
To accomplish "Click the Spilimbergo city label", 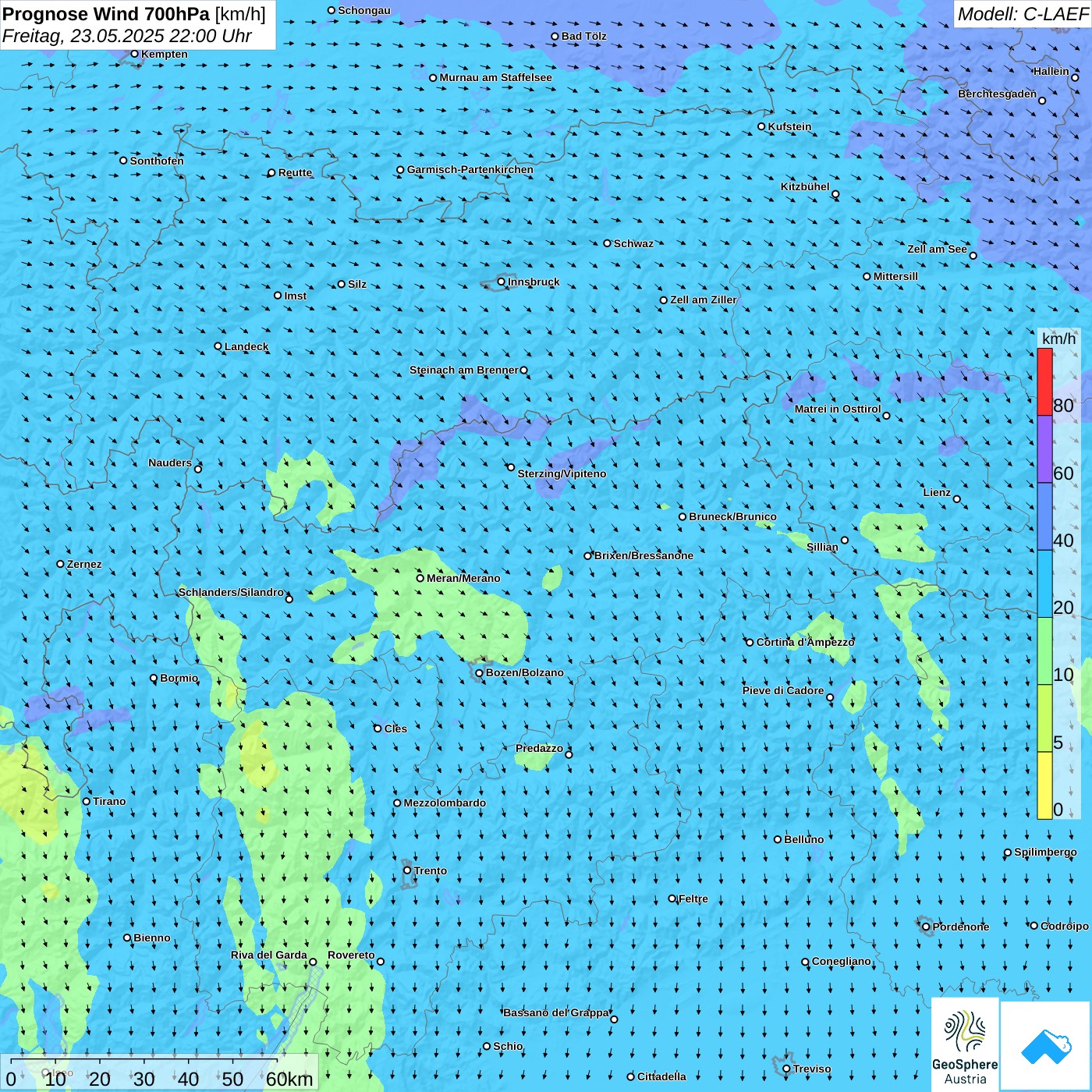I will (1045, 852).
